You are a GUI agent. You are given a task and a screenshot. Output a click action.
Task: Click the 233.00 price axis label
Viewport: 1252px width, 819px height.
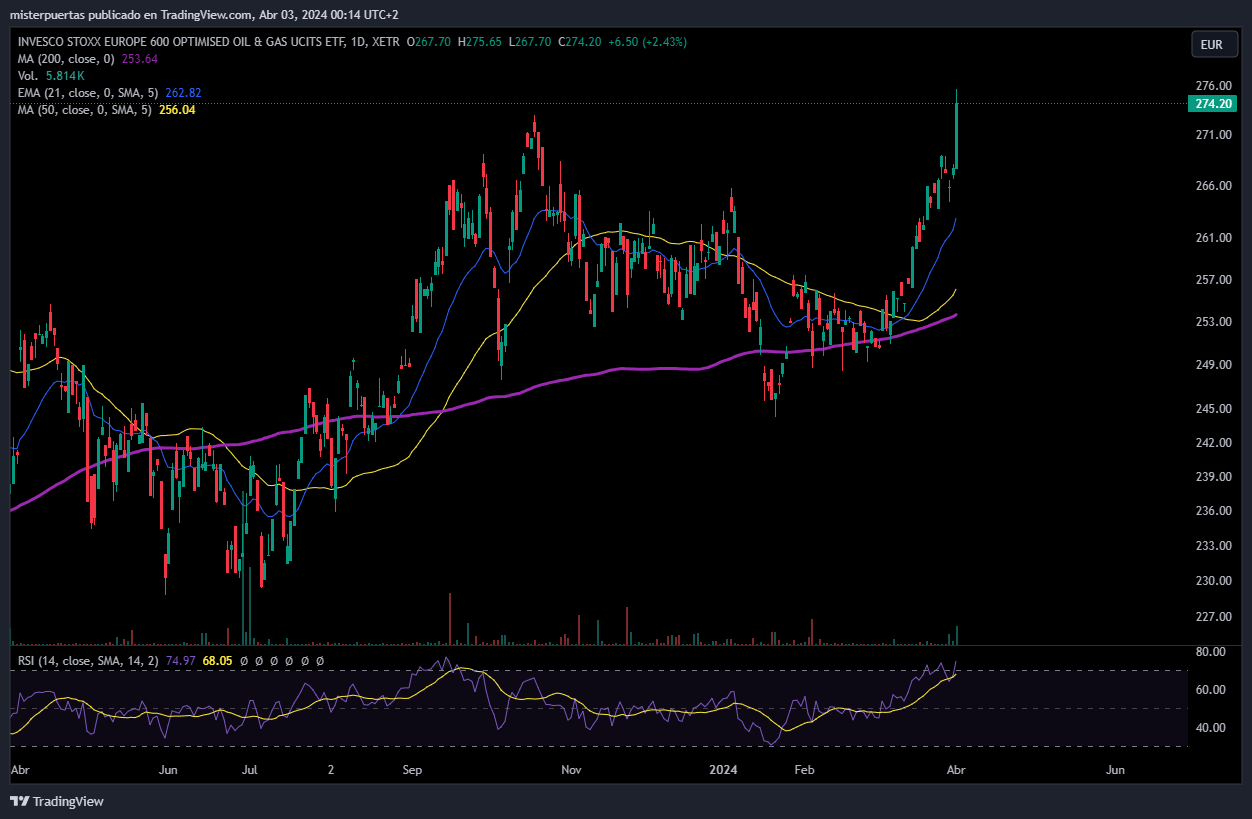pos(1213,546)
